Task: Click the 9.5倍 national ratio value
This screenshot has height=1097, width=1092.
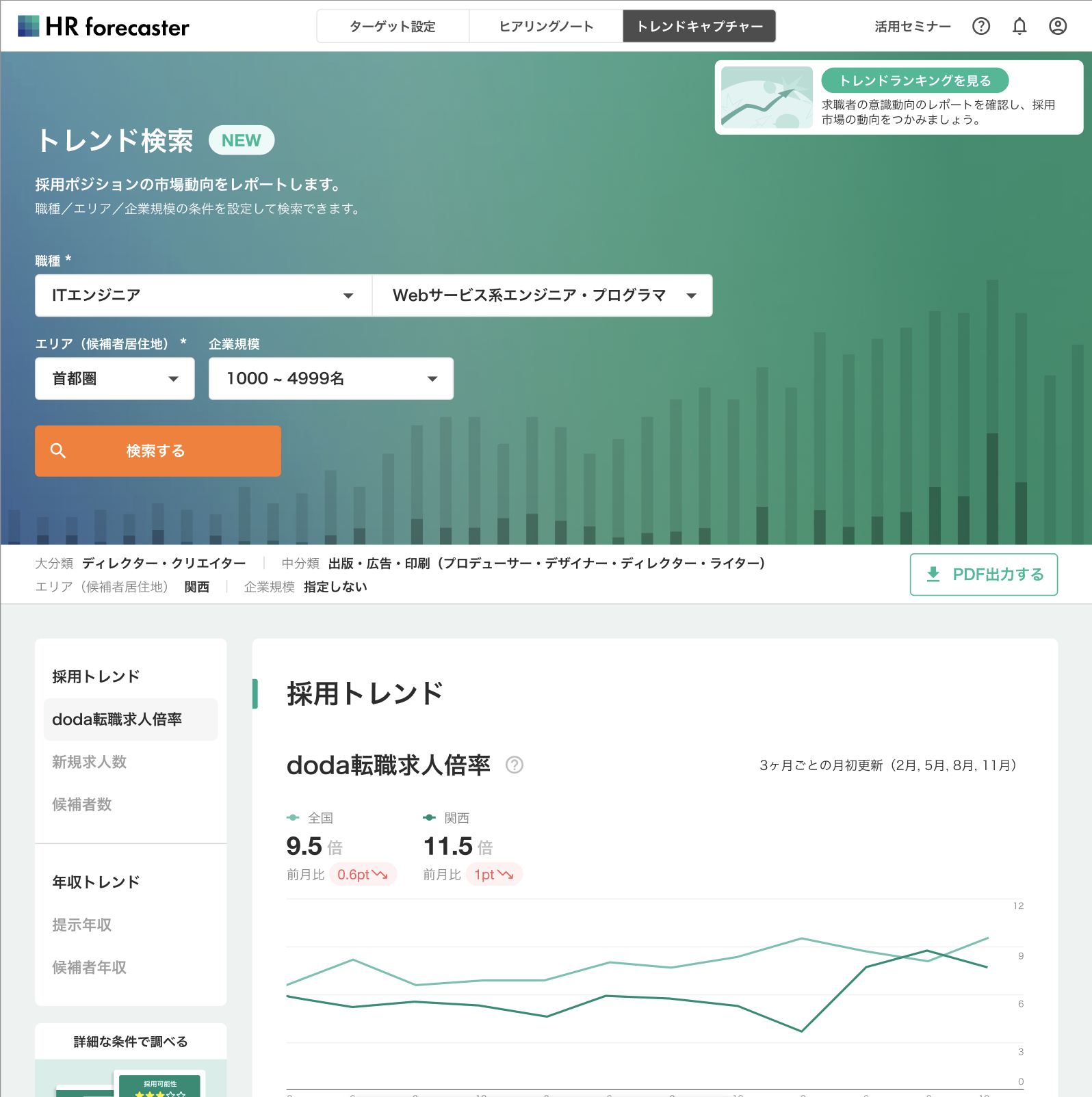Action: pos(314,847)
